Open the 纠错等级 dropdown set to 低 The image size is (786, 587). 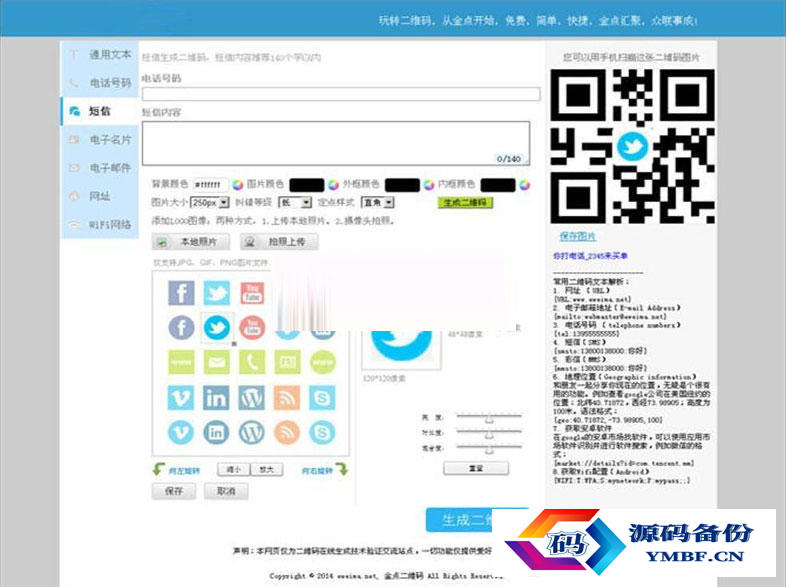pos(295,203)
